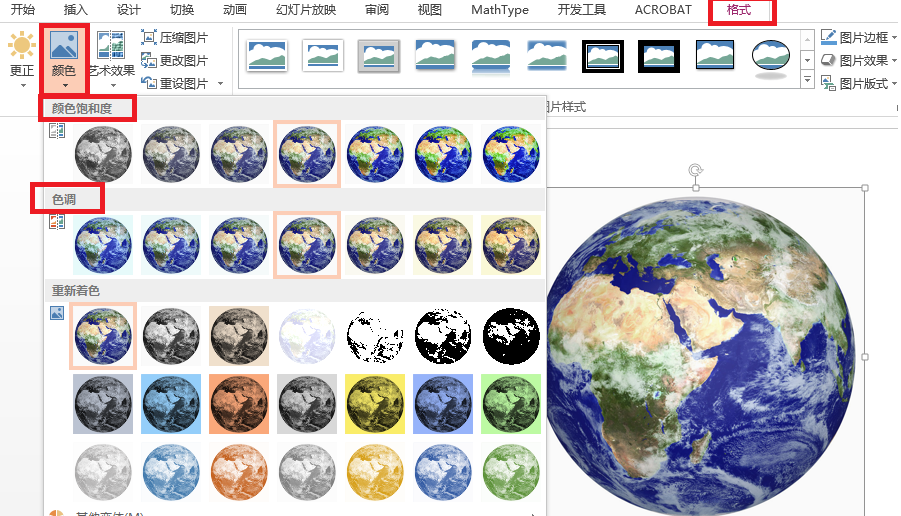The image size is (901, 516).
Task: Apply the first simple white frame picture style
Action: tap(267, 56)
